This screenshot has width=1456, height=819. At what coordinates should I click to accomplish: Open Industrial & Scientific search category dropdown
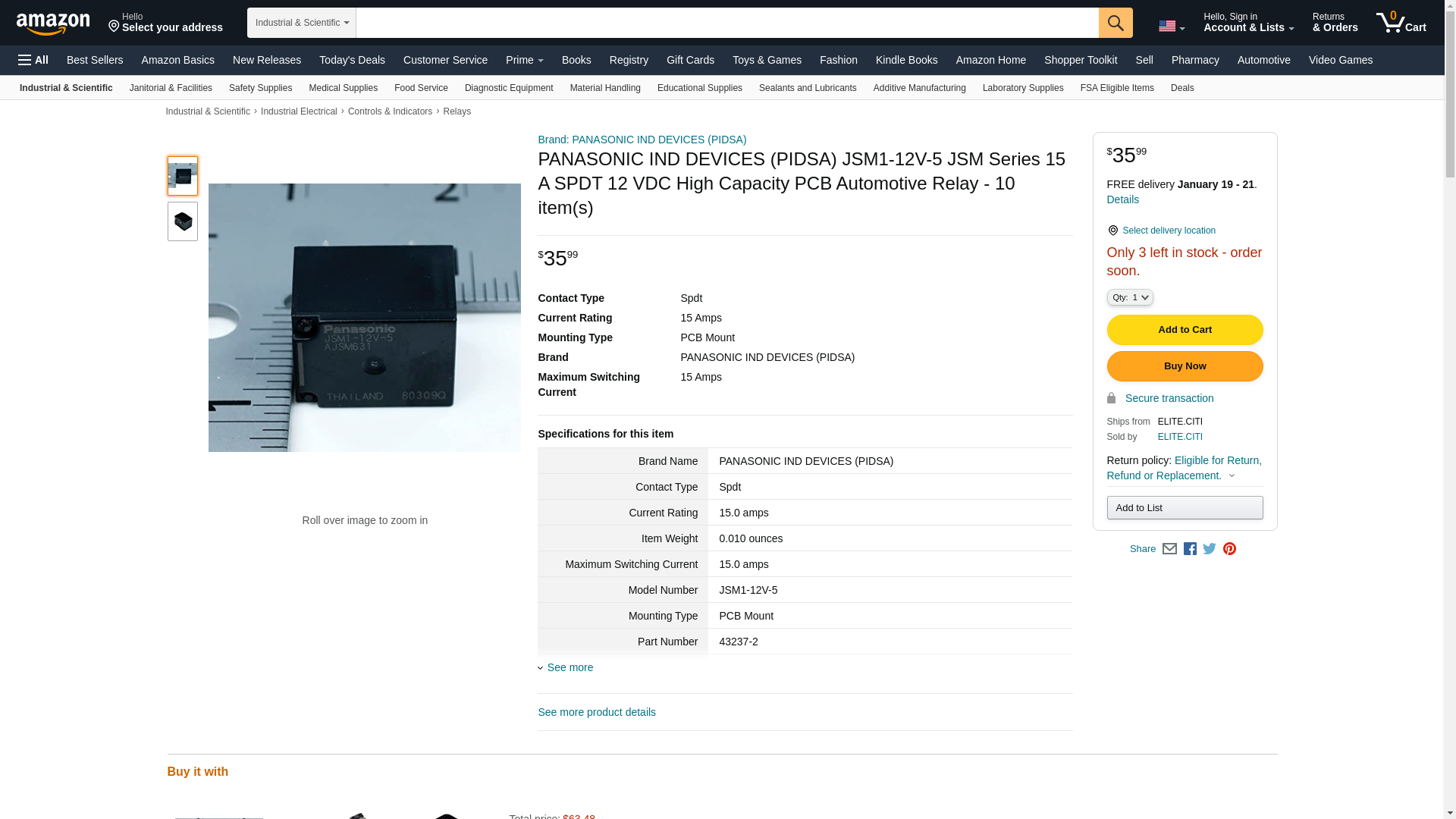(301, 23)
